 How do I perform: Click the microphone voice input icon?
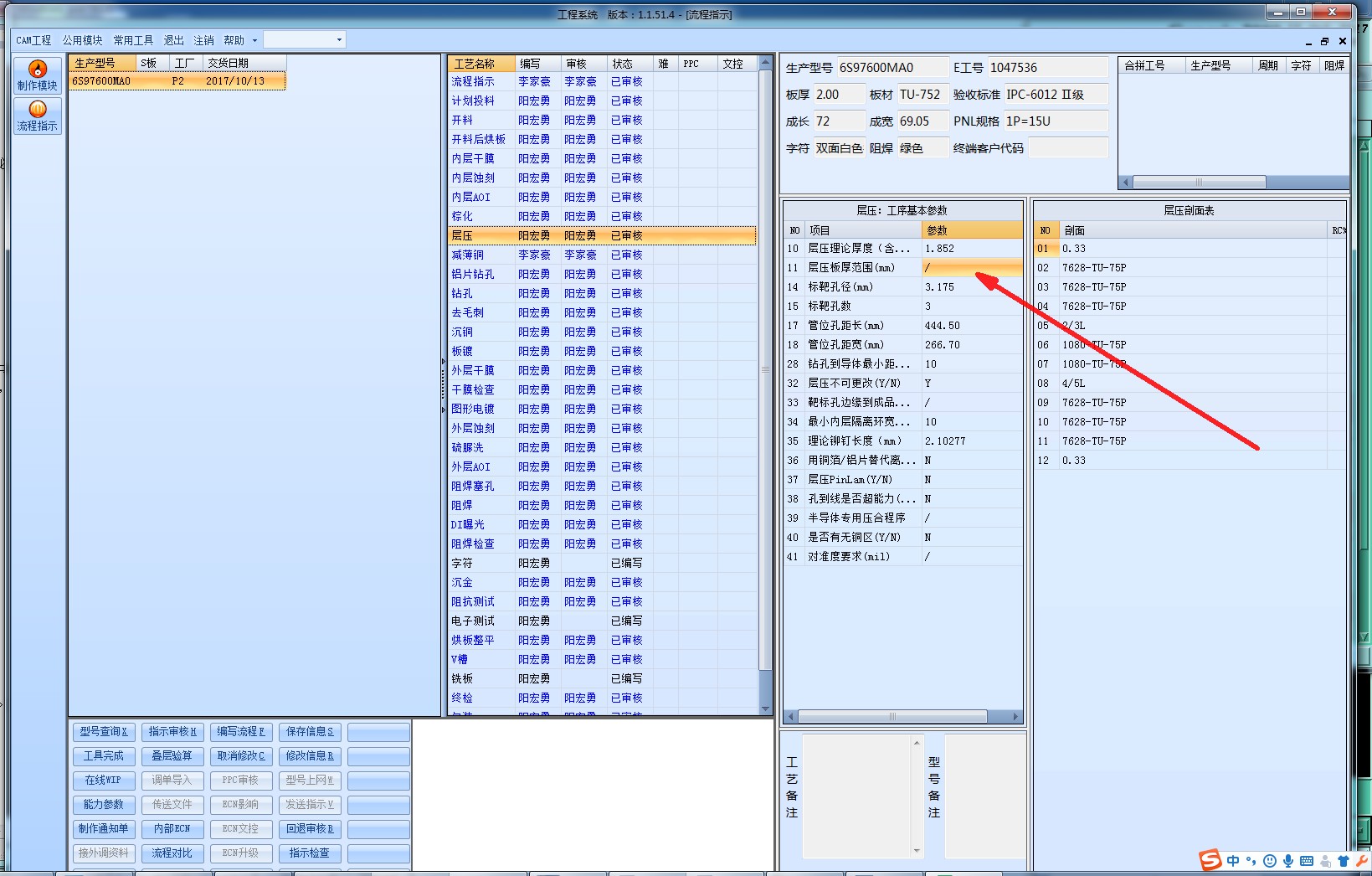click(1288, 861)
